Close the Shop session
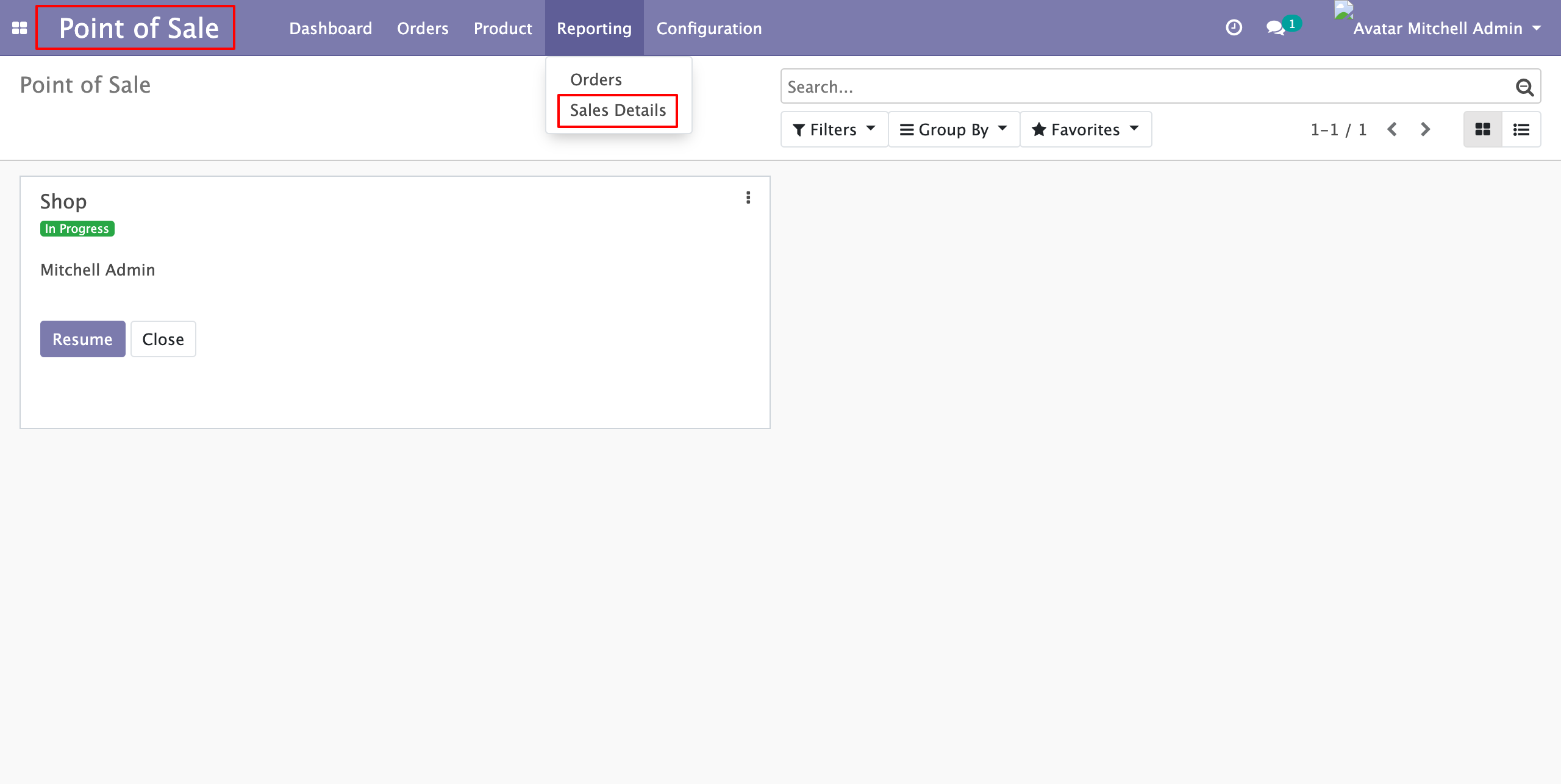The width and height of the screenshot is (1561, 784). [x=163, y=339]
